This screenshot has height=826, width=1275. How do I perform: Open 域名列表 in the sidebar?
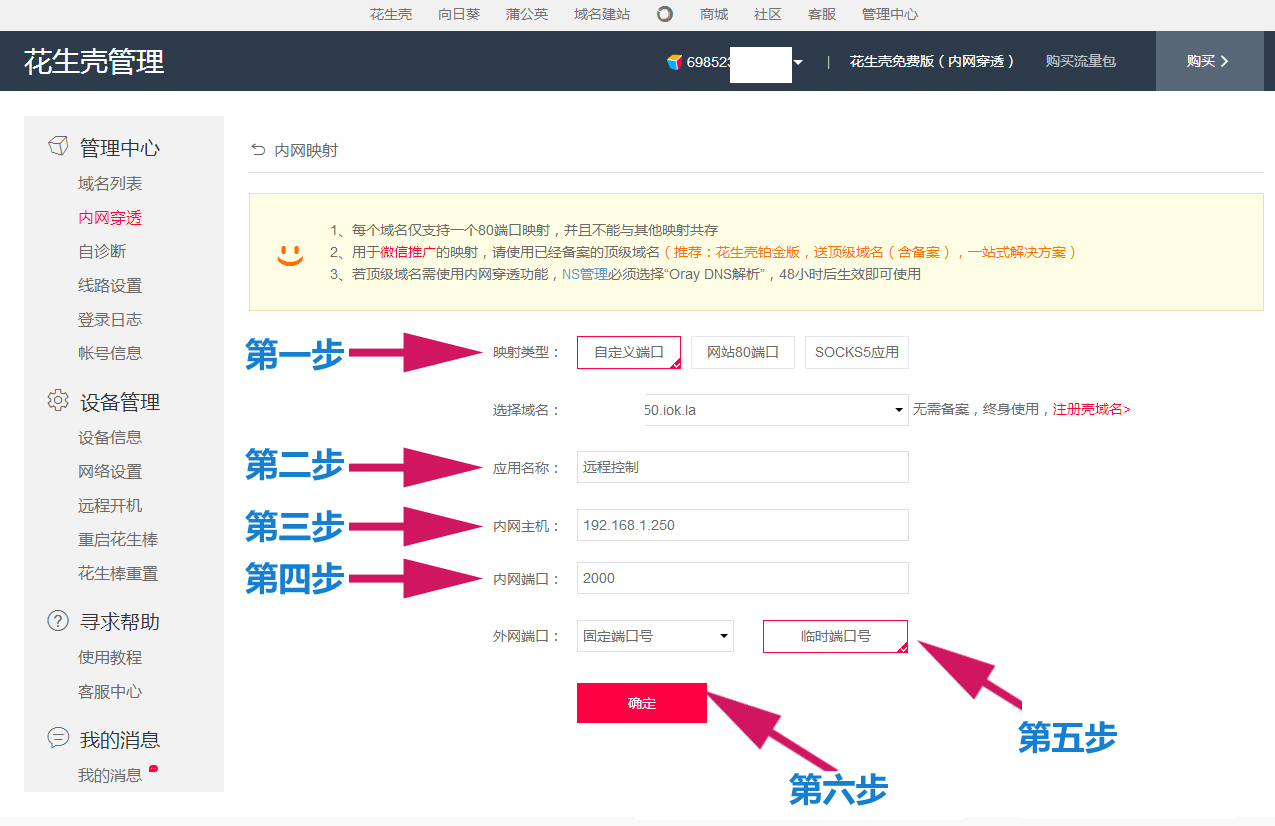click(x=110, y=184)
